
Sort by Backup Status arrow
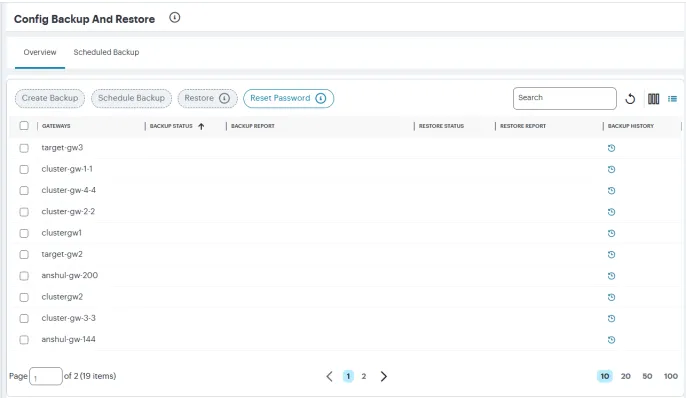pos(201,126)
